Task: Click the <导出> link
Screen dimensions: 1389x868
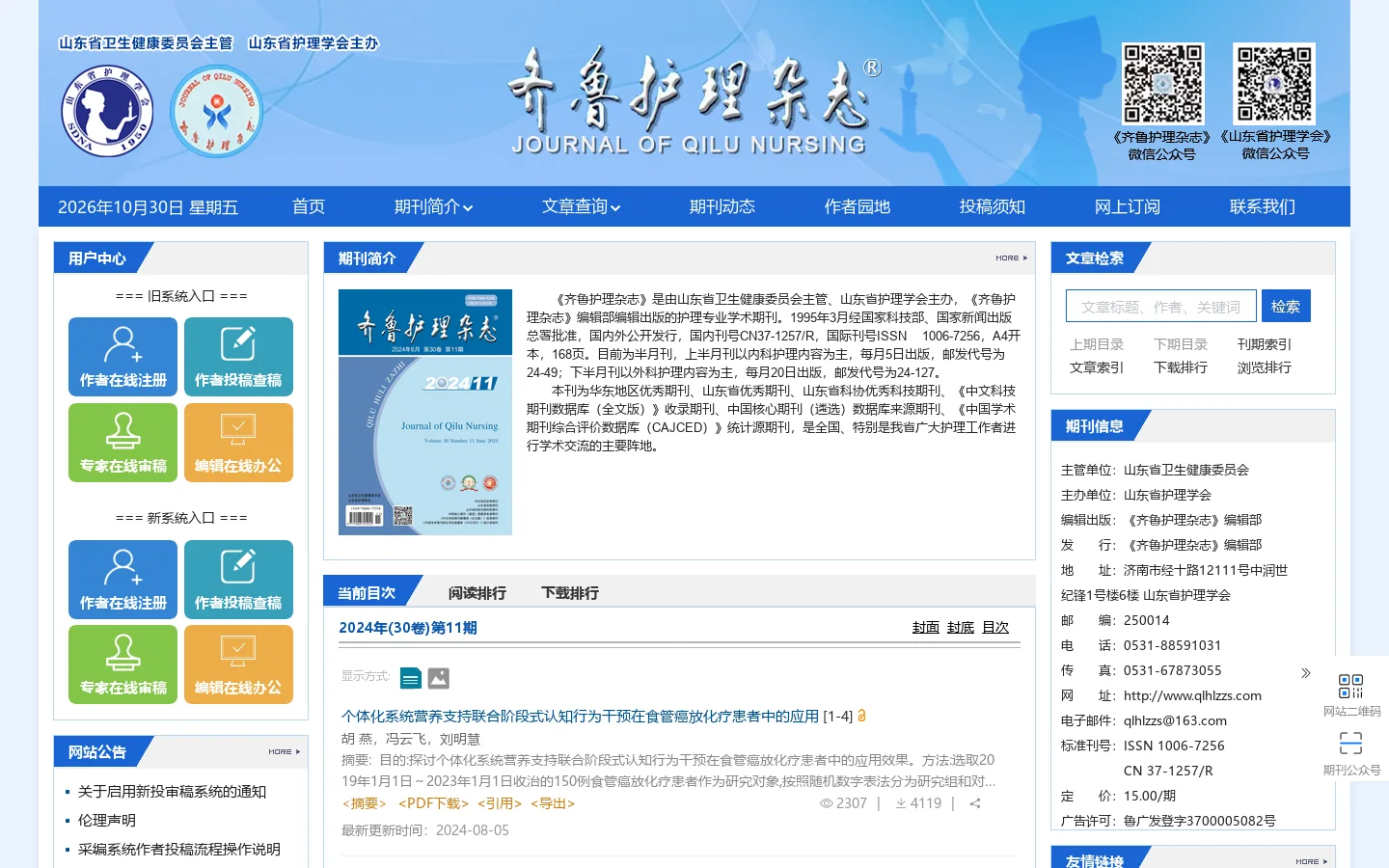Action: [553, 803]
